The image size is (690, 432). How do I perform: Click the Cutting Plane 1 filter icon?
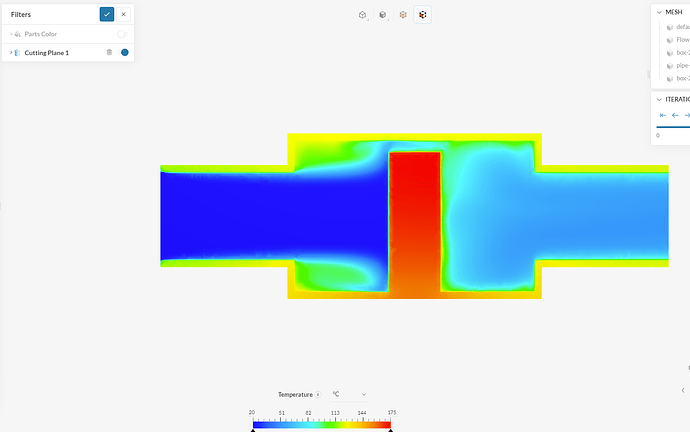tap(18, 53)
